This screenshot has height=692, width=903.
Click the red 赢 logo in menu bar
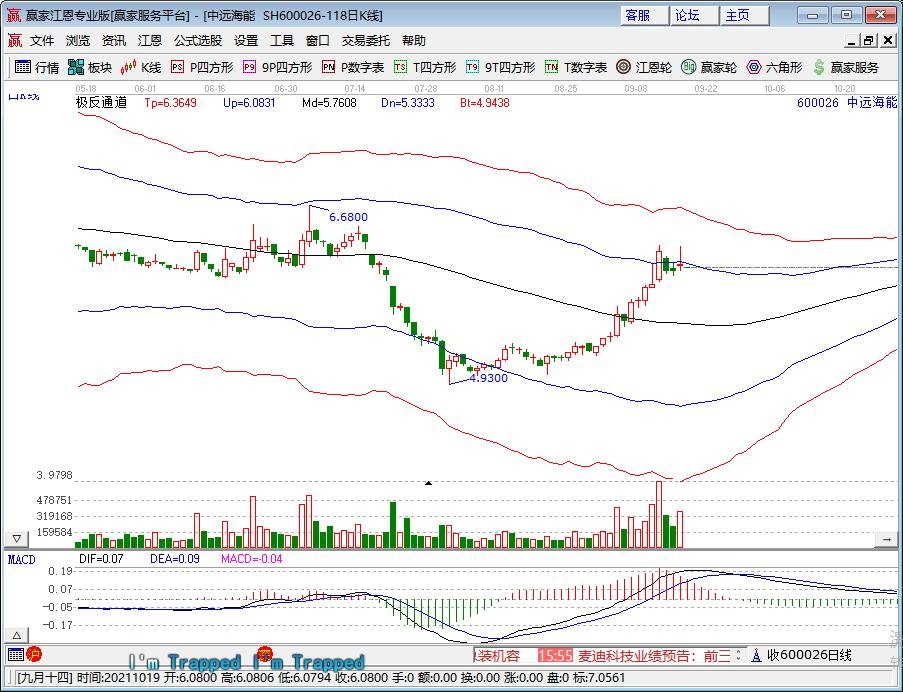coord(14,40)
